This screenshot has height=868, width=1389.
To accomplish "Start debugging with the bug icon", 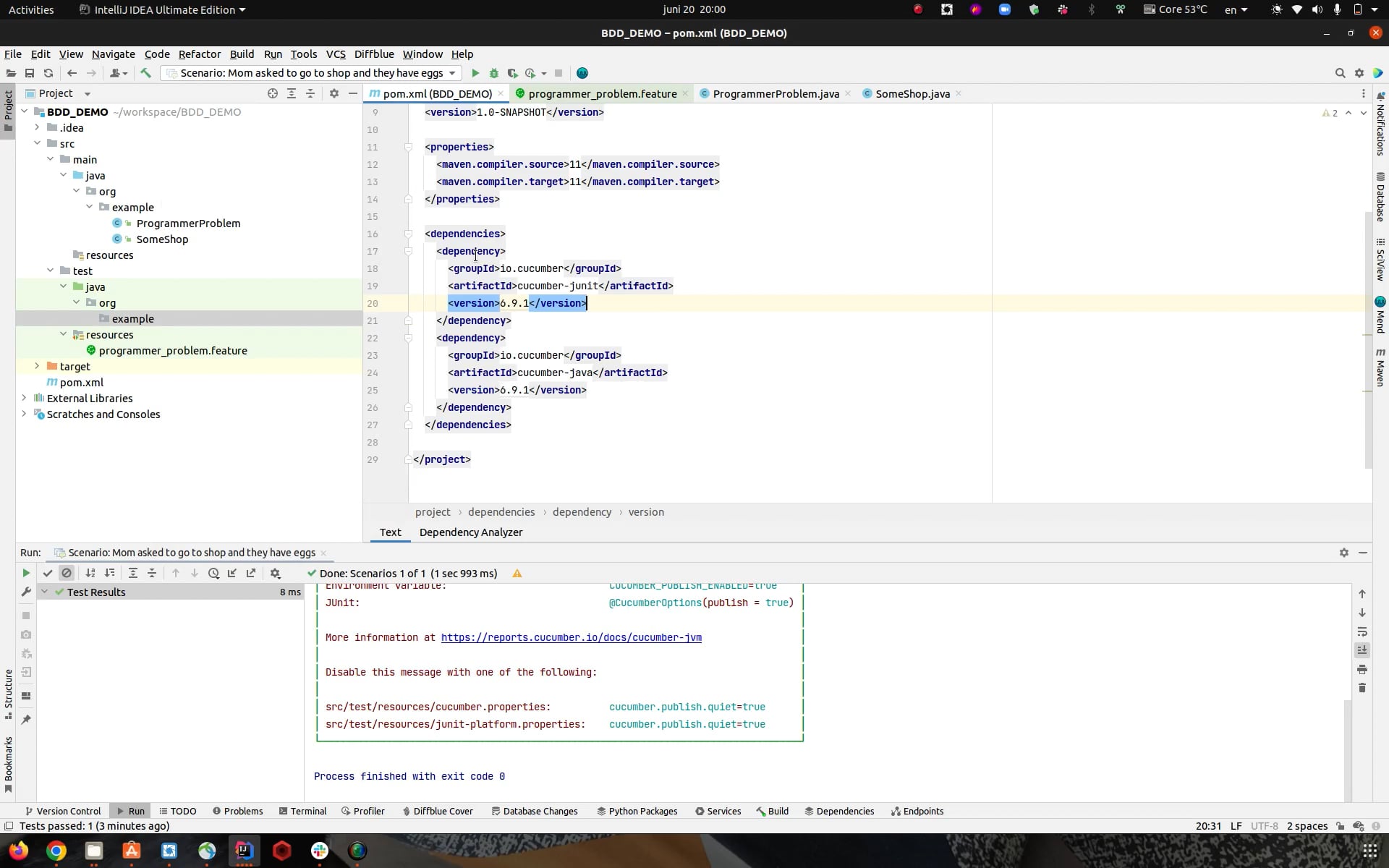I will point(493,73).
